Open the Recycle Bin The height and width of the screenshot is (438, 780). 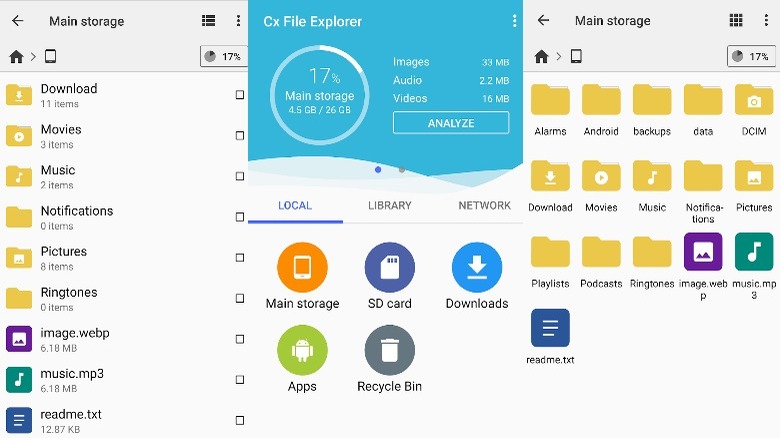click(x=390, y=359)
